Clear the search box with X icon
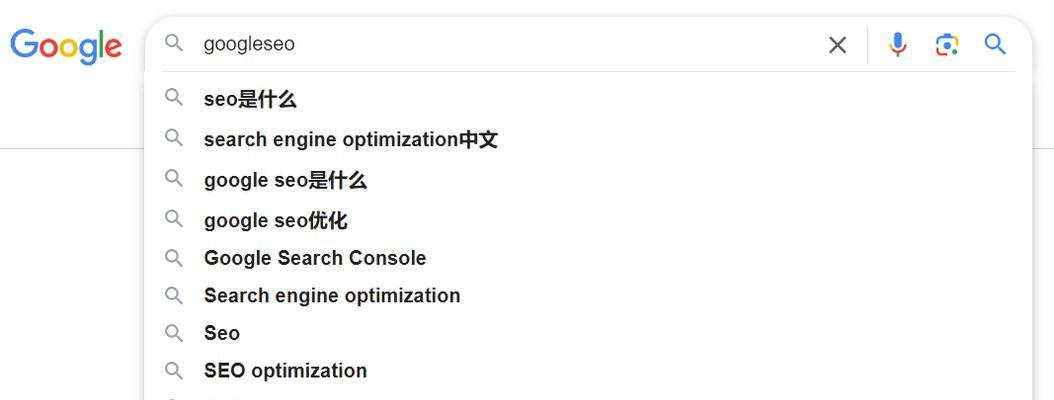The height and width of the screenshot is (400, 1054). (838, 45)
